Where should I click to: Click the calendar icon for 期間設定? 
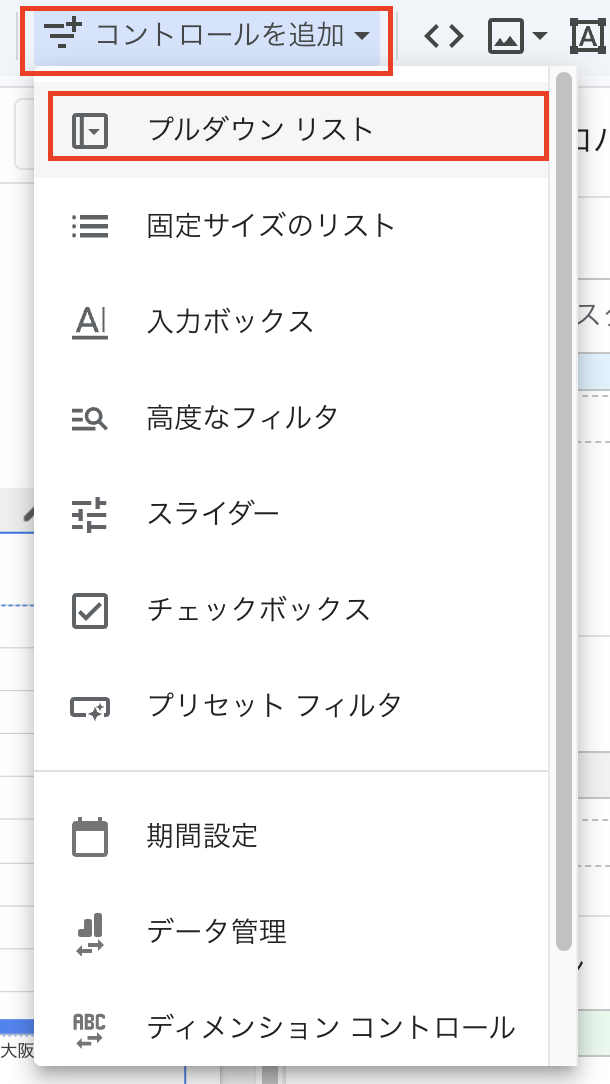coord(90,836)
